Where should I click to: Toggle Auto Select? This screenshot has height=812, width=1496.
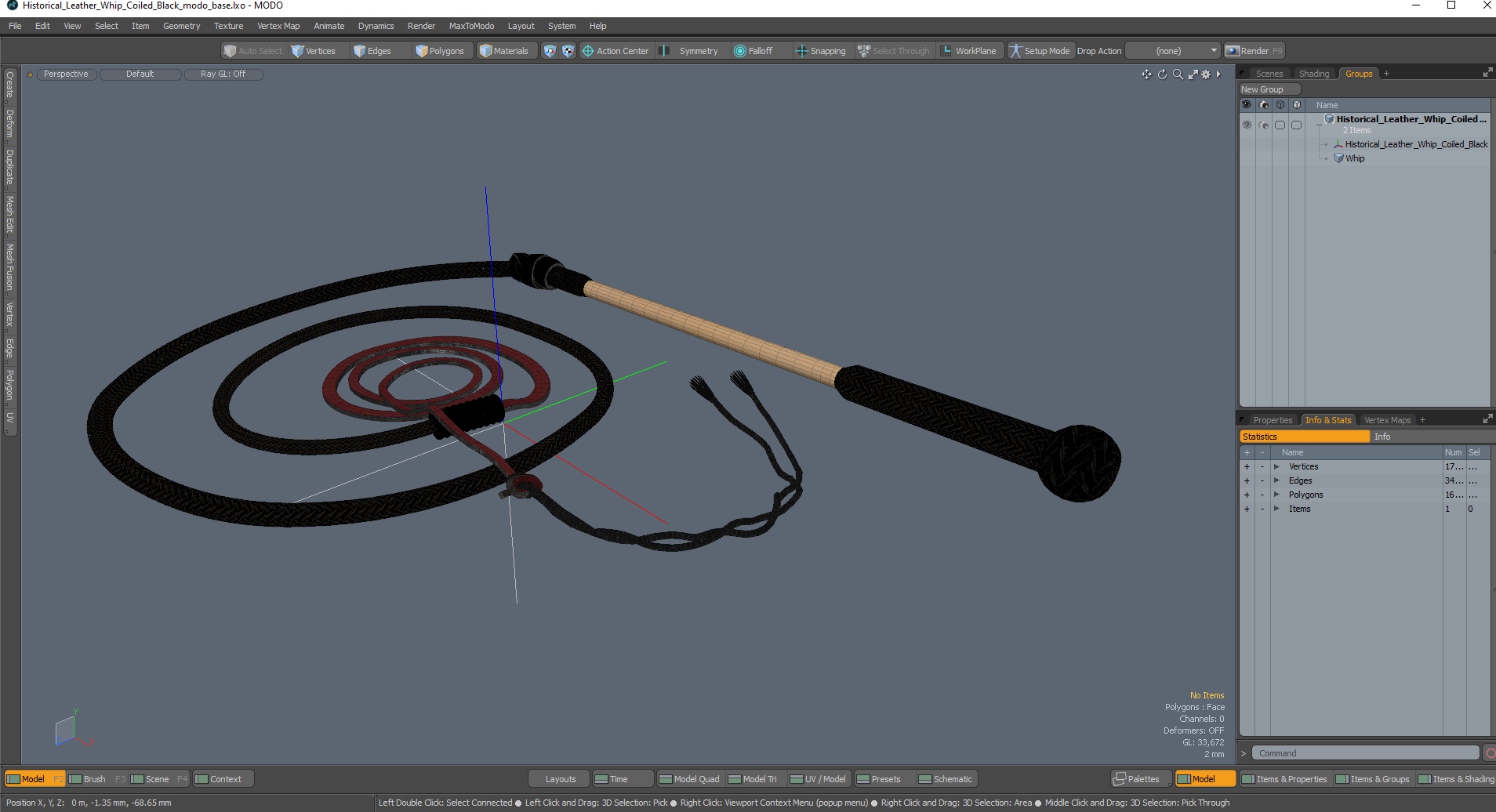(x=252, y=51)
